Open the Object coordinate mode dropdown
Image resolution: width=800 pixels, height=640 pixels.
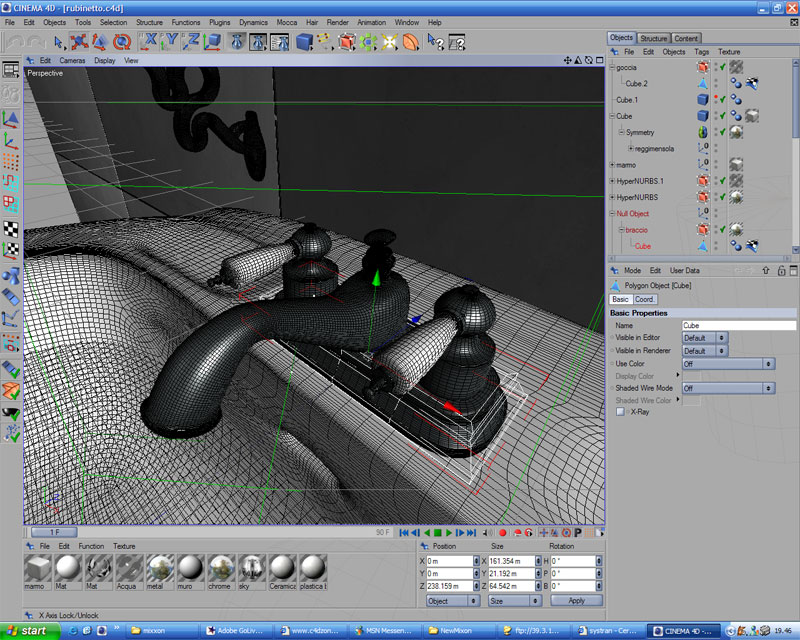click(x=453, y=601)
